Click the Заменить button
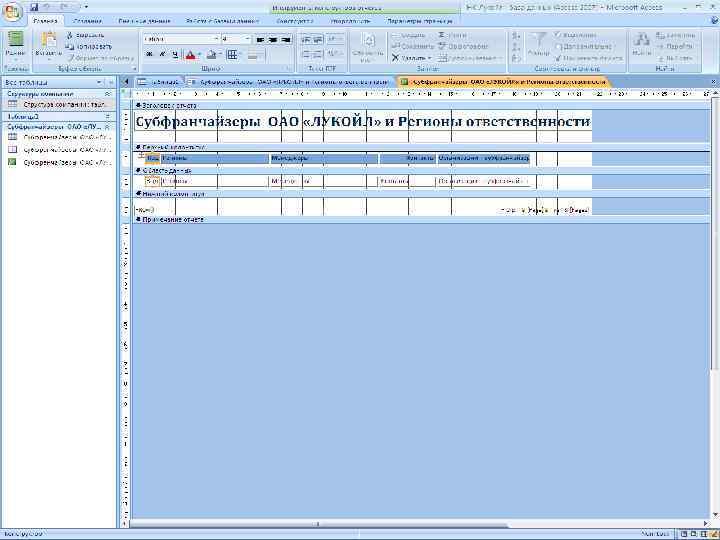 (675, 35)
